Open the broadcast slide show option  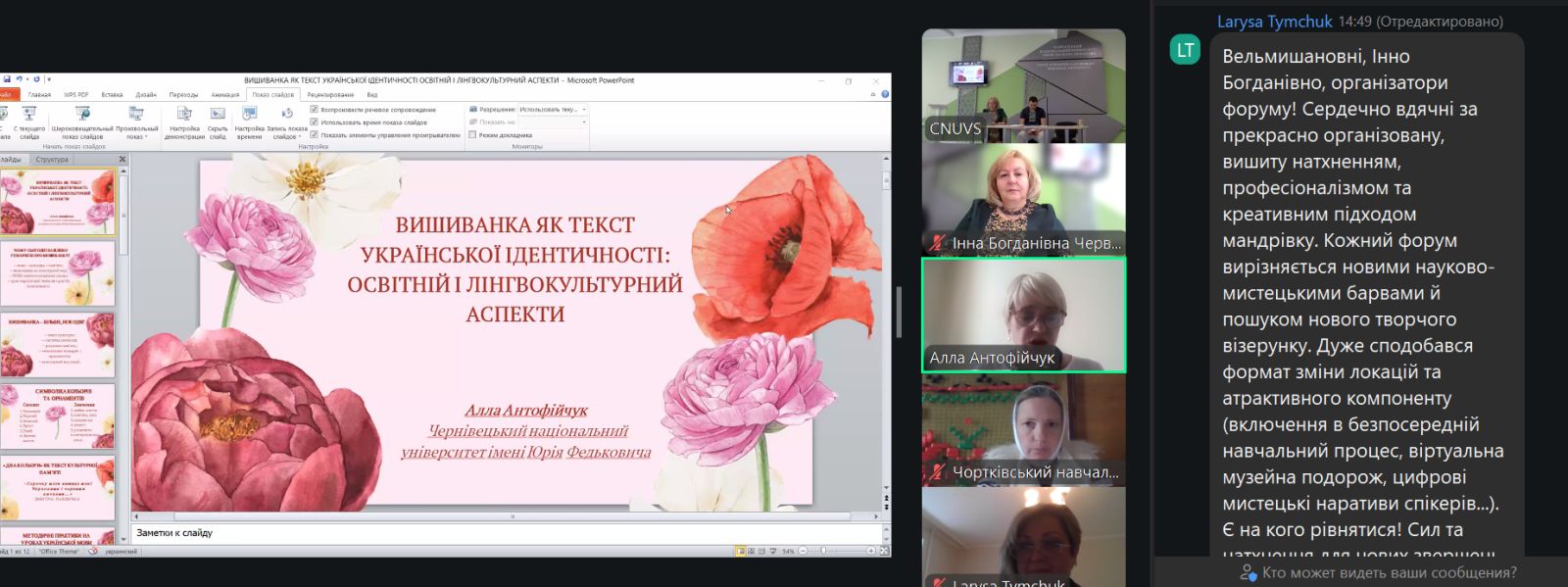click(x=82, y=122)
